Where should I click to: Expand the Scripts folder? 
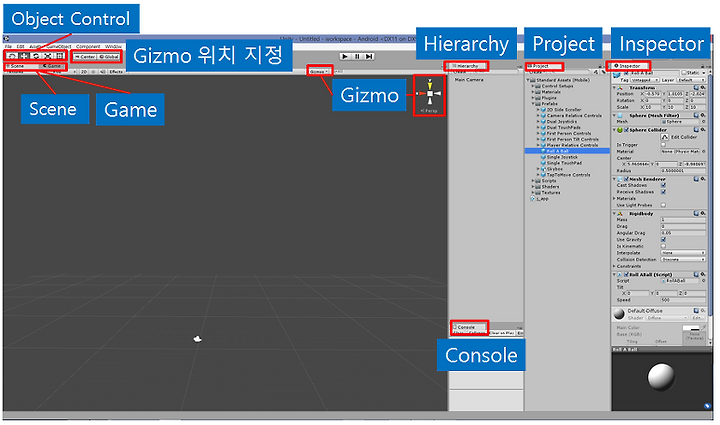pyautogui.click(x=533, y=181)
